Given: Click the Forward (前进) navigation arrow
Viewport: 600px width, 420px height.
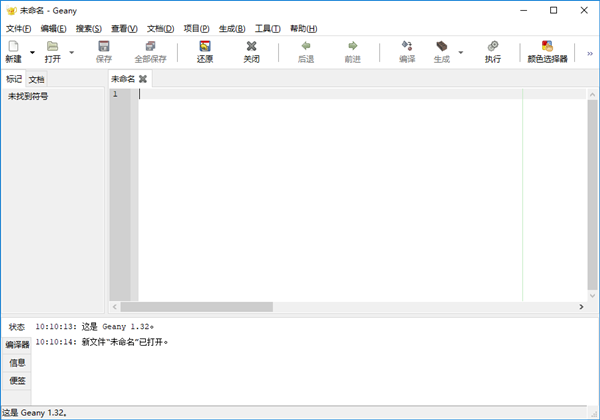Looking at the screenshot, I should pos(352,46).
